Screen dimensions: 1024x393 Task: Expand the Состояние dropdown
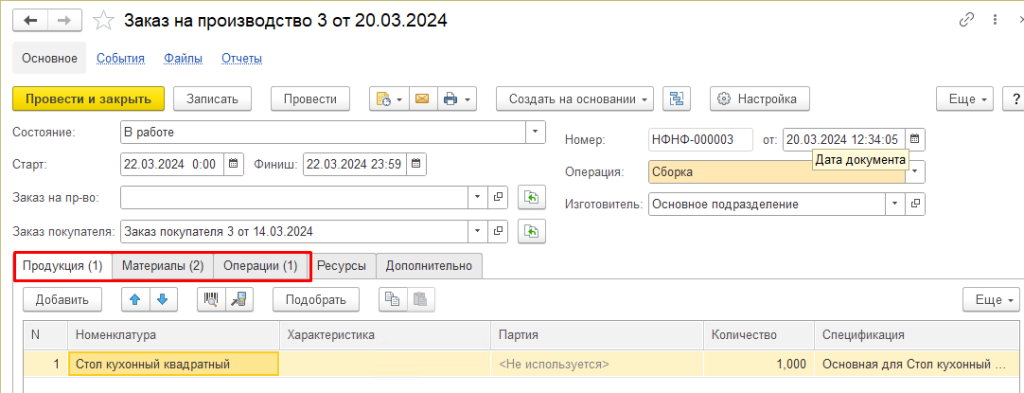536,132
